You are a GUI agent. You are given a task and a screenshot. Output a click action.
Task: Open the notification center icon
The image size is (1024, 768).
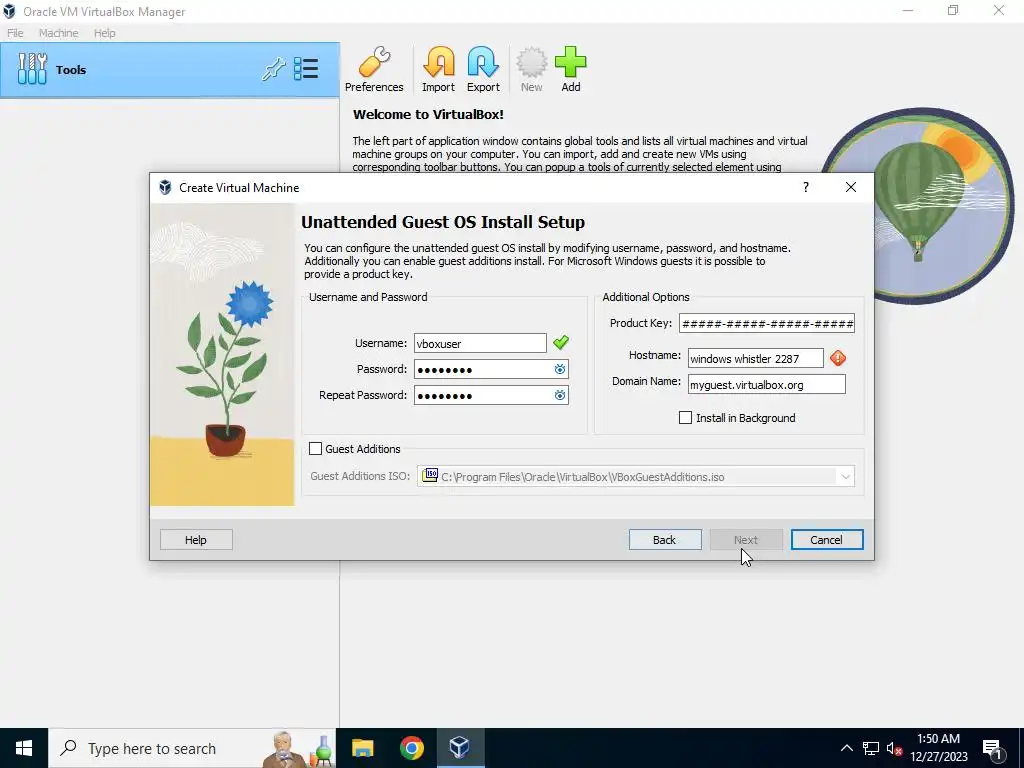pos(993,749)
